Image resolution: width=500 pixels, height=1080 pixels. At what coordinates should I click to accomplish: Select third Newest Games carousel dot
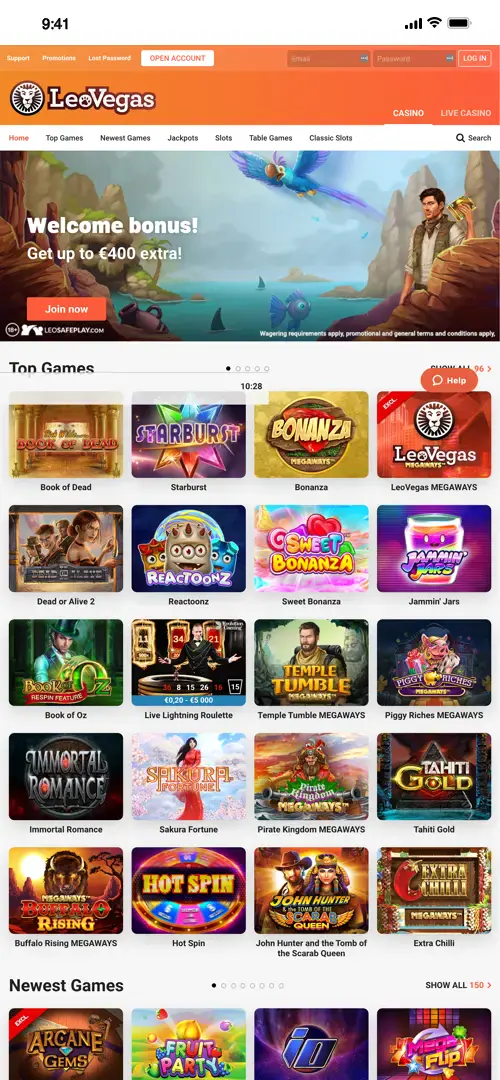(233, 986)
